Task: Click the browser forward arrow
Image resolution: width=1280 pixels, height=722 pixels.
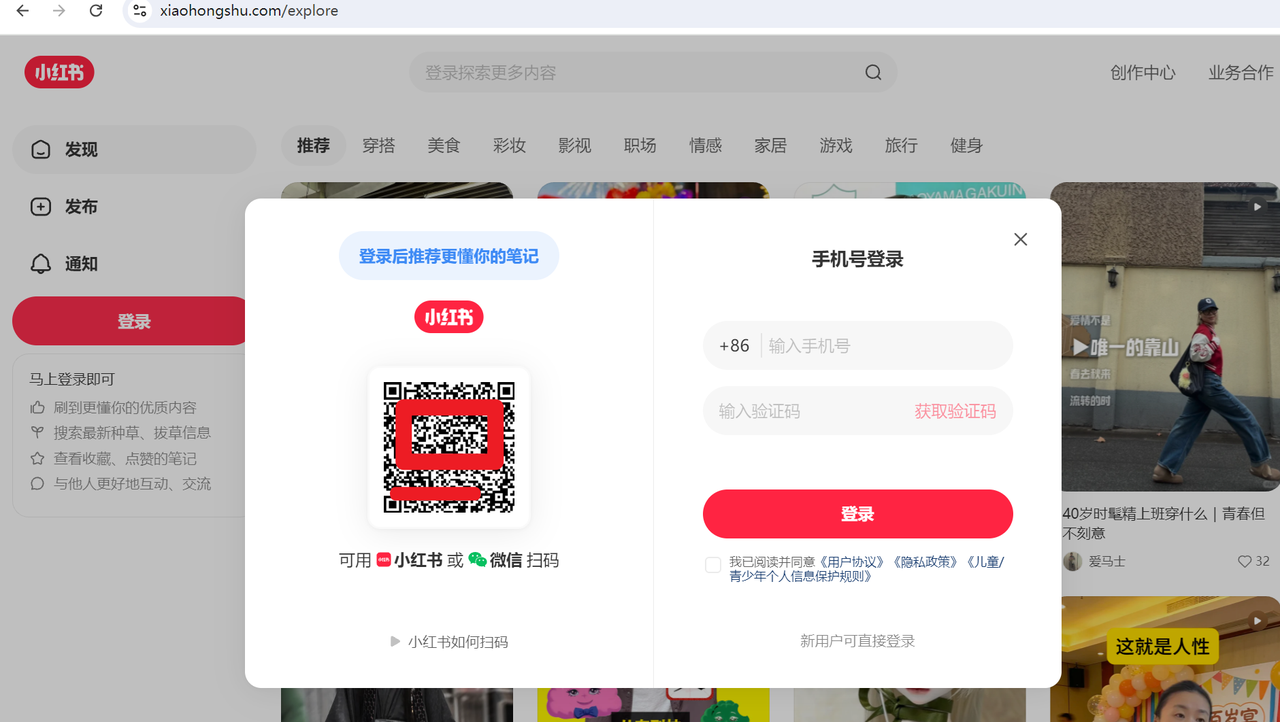Action: [59, 11]
